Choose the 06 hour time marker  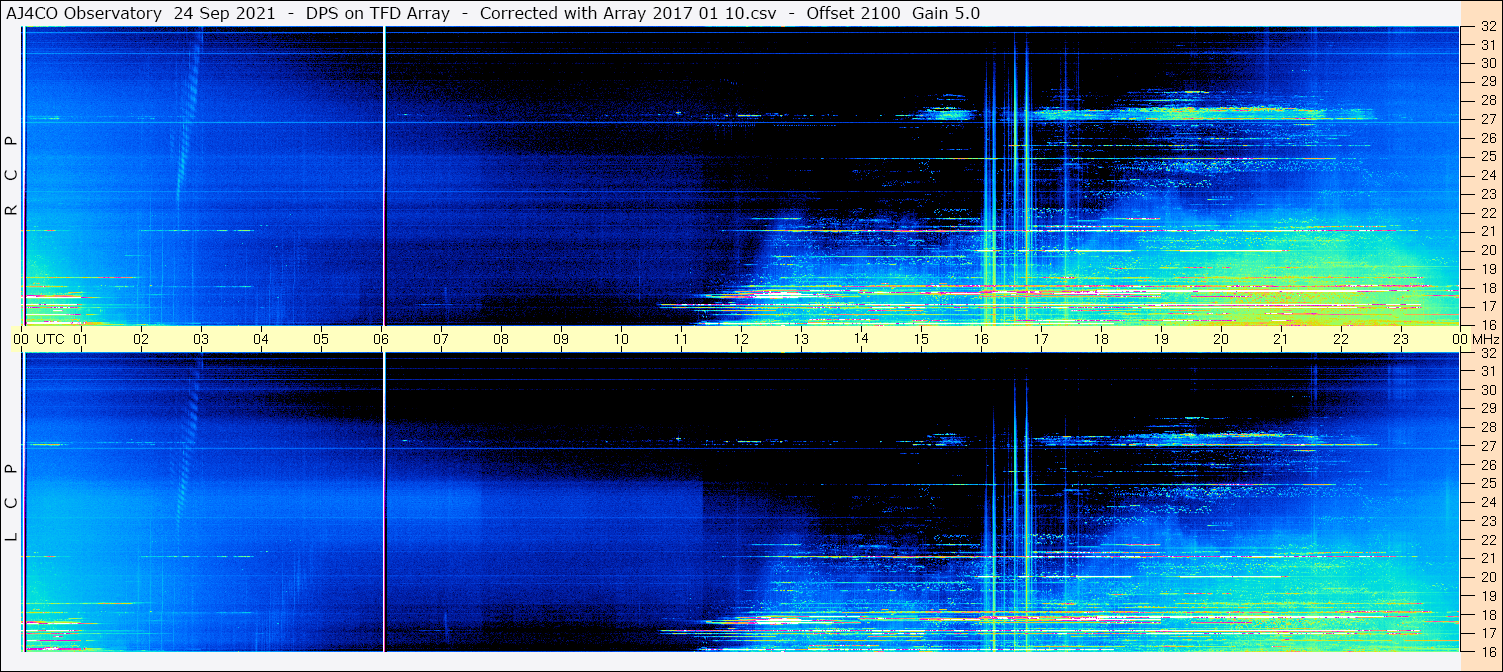(381, 339)
